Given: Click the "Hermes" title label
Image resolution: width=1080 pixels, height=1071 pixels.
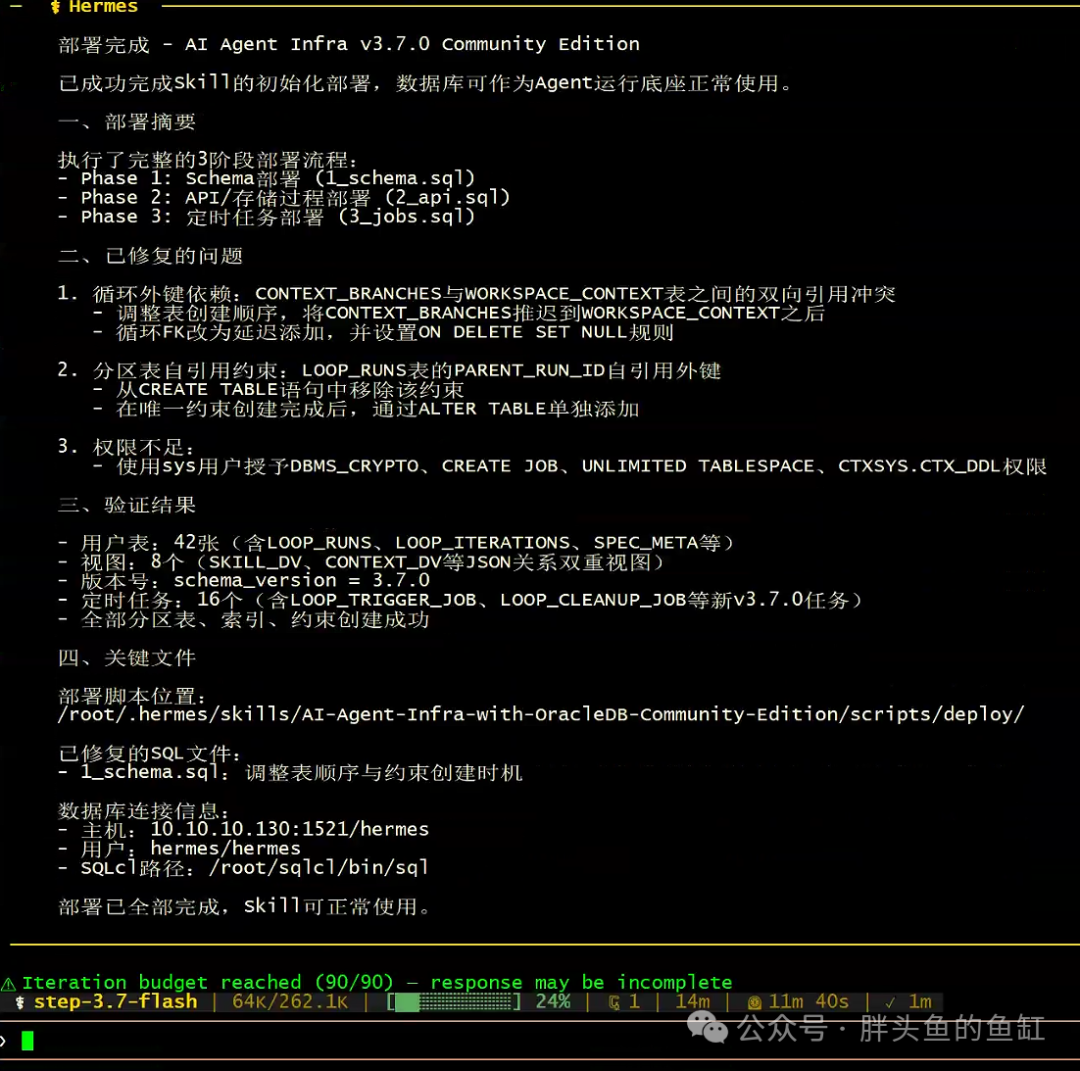Looking at the screenshot, I should [x=103, y=8].
